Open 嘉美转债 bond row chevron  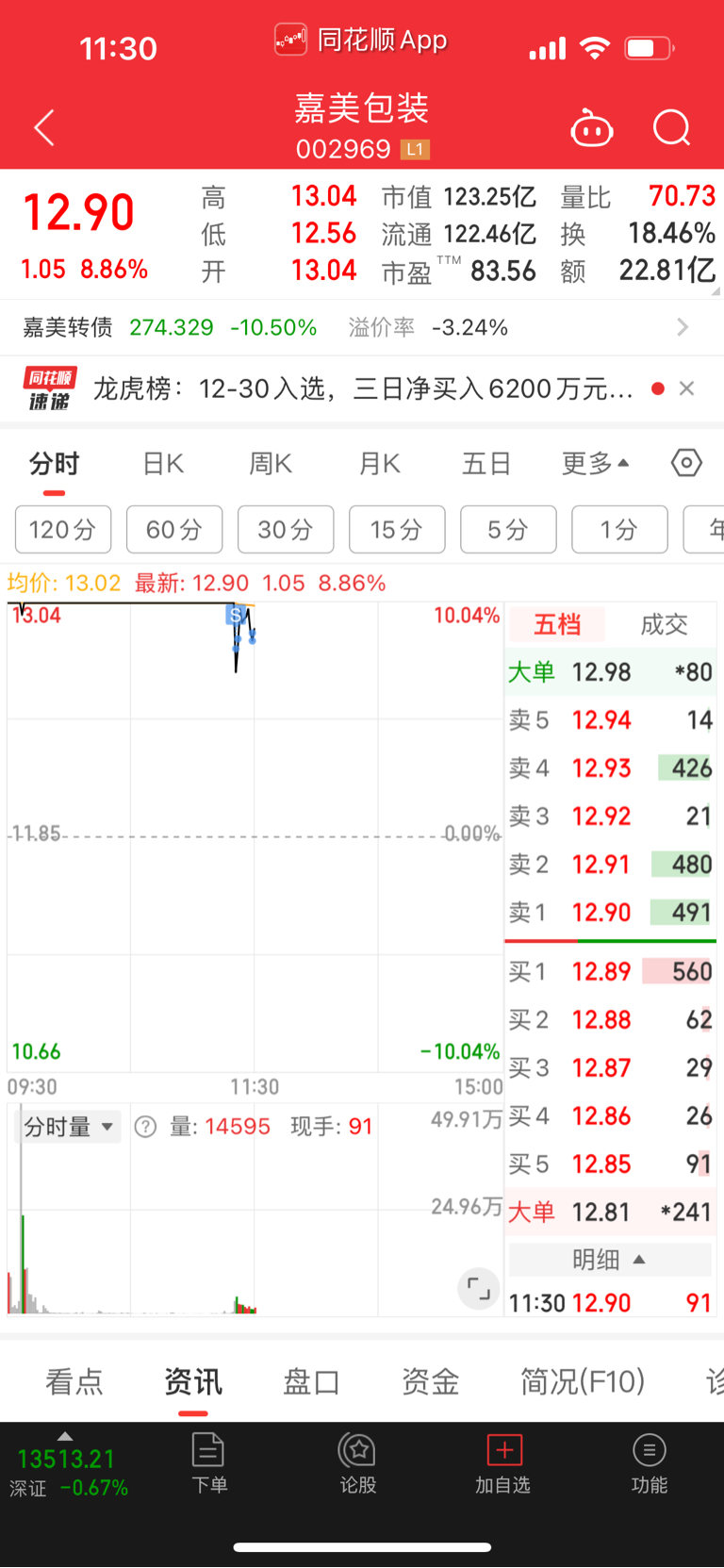coord(683,327)
